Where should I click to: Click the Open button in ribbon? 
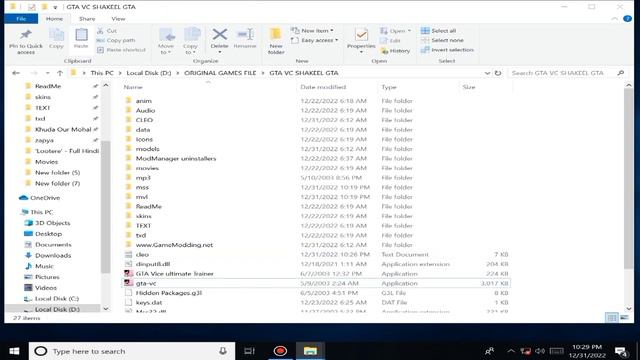[395, 31]
